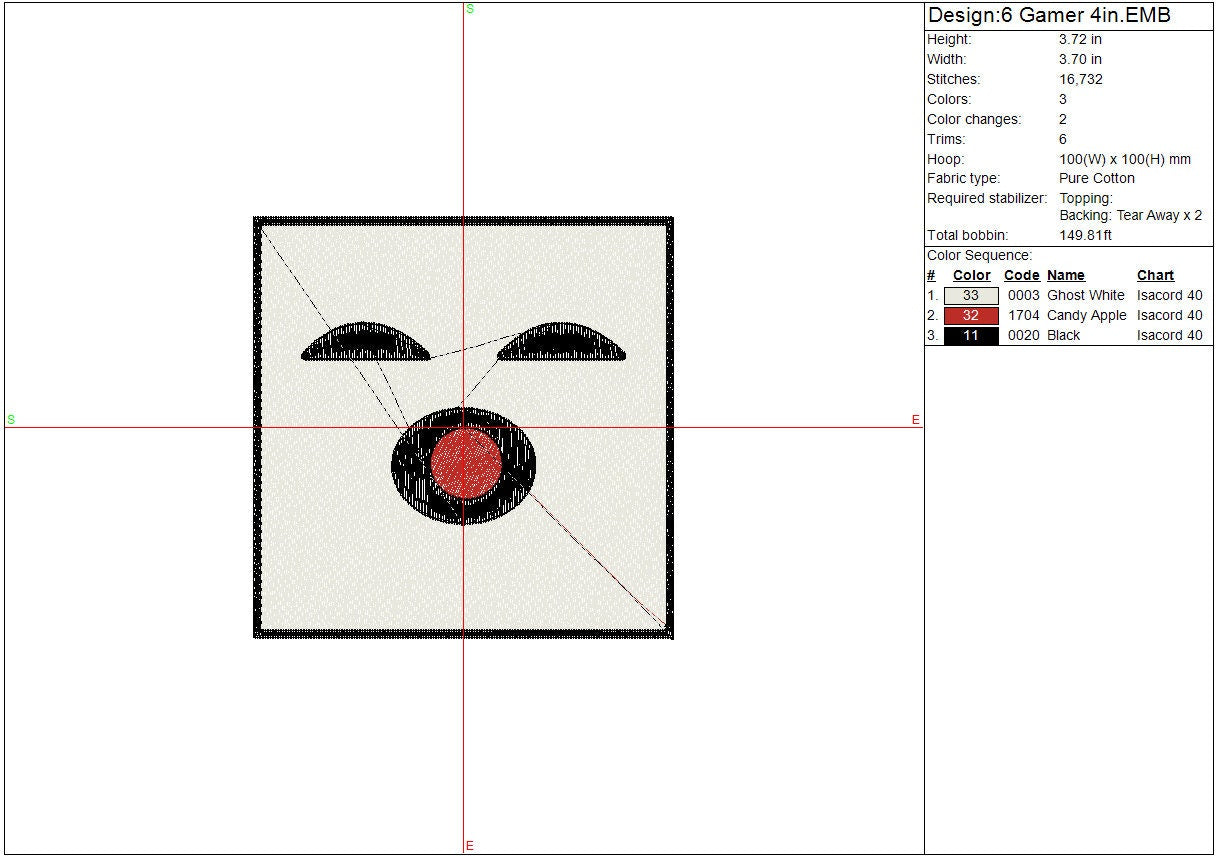Click the Ghost White color swatch 33
The width and height of the screenshot is (1217, 857).
[971, 296]
